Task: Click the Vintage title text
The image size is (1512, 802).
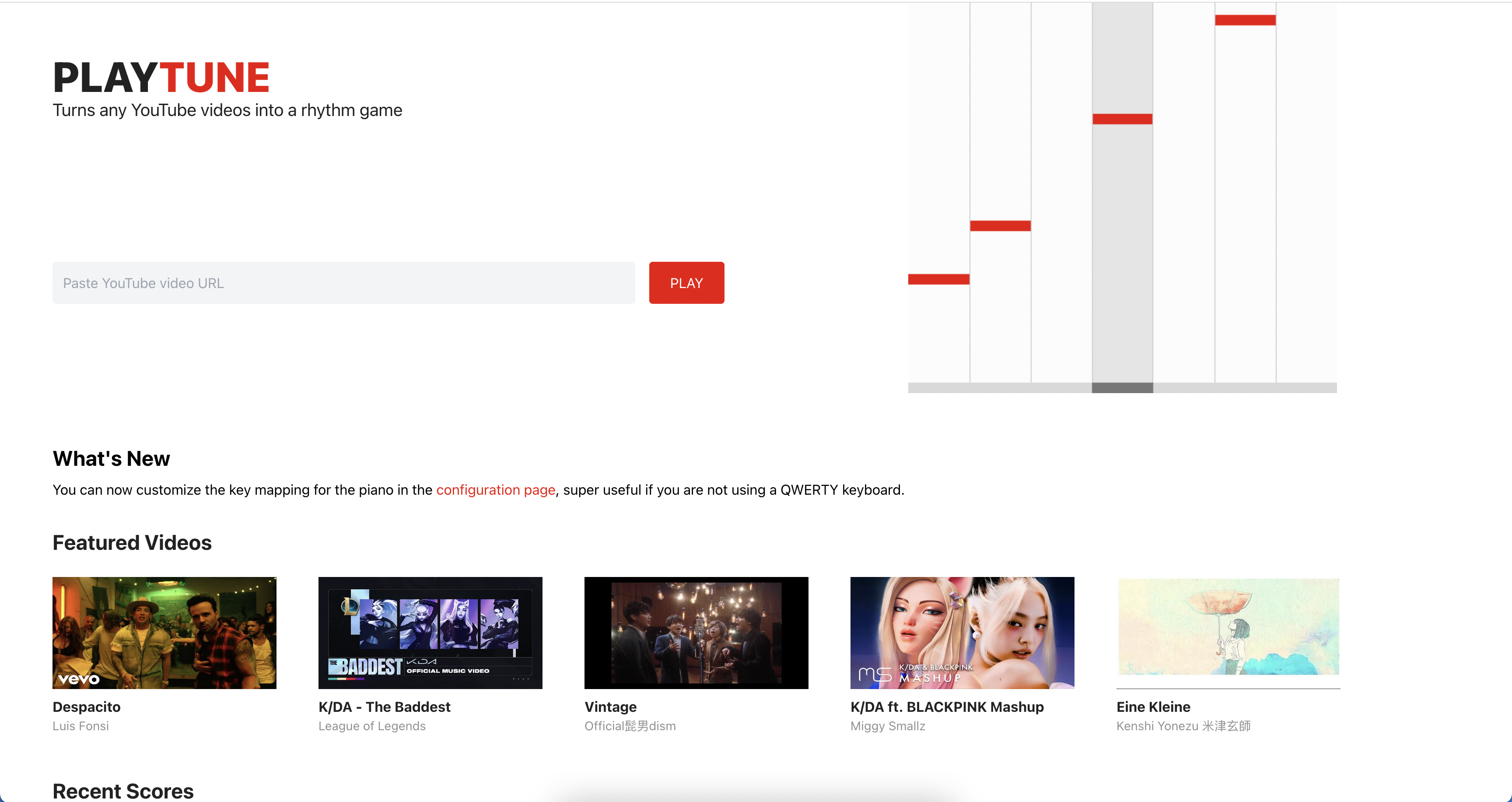Action: click(x=610, y=707)
